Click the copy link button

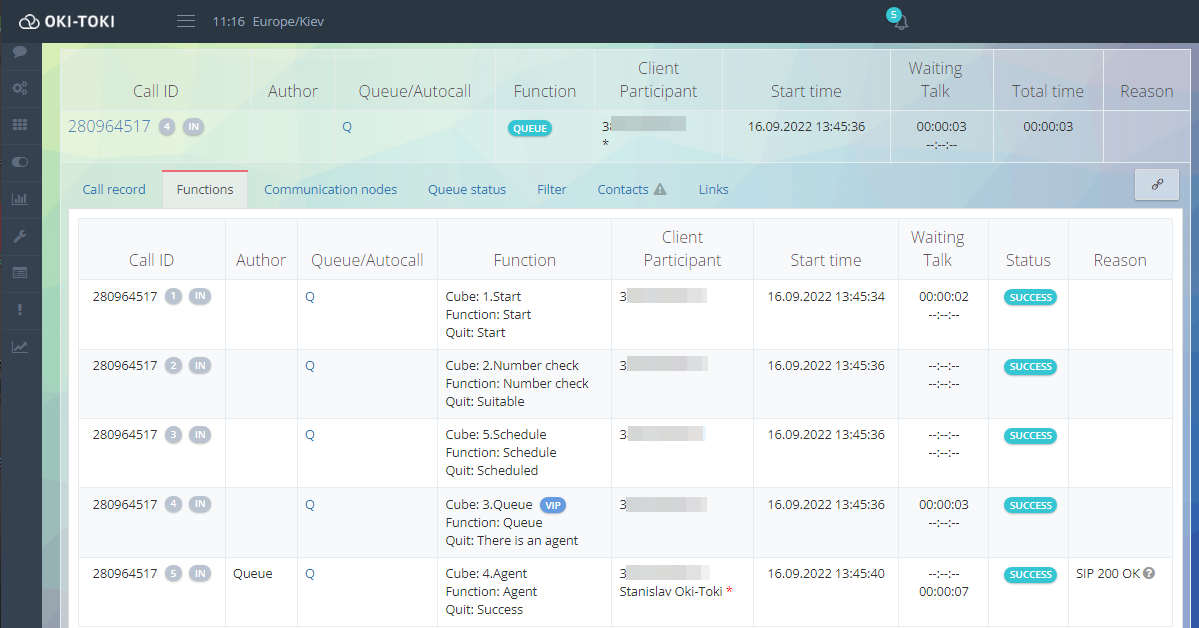pyautogui.click(x=1157, y=185)
